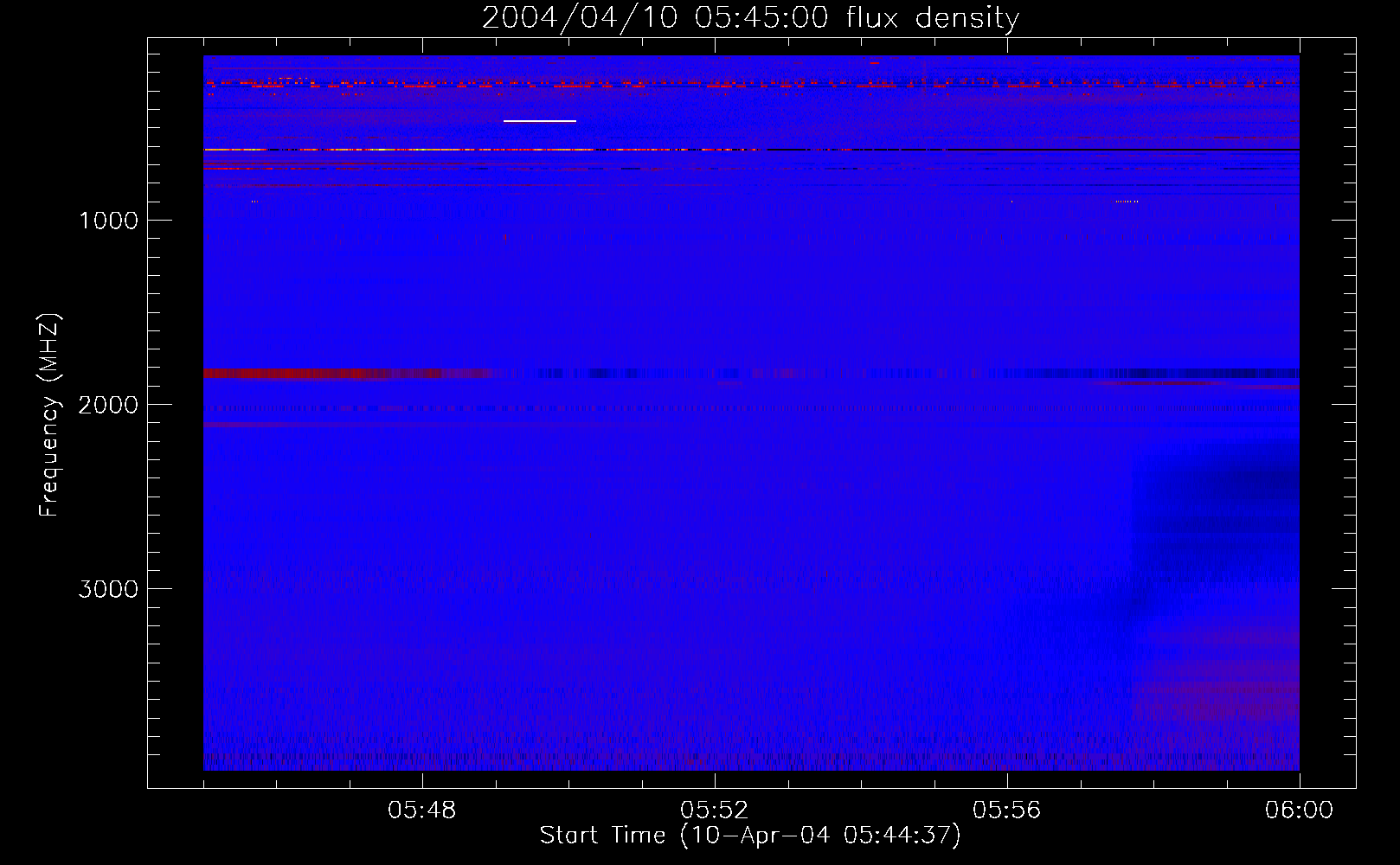Select the 'Frequency (MHZ)' y-axis label

click(x=49, y=415)
